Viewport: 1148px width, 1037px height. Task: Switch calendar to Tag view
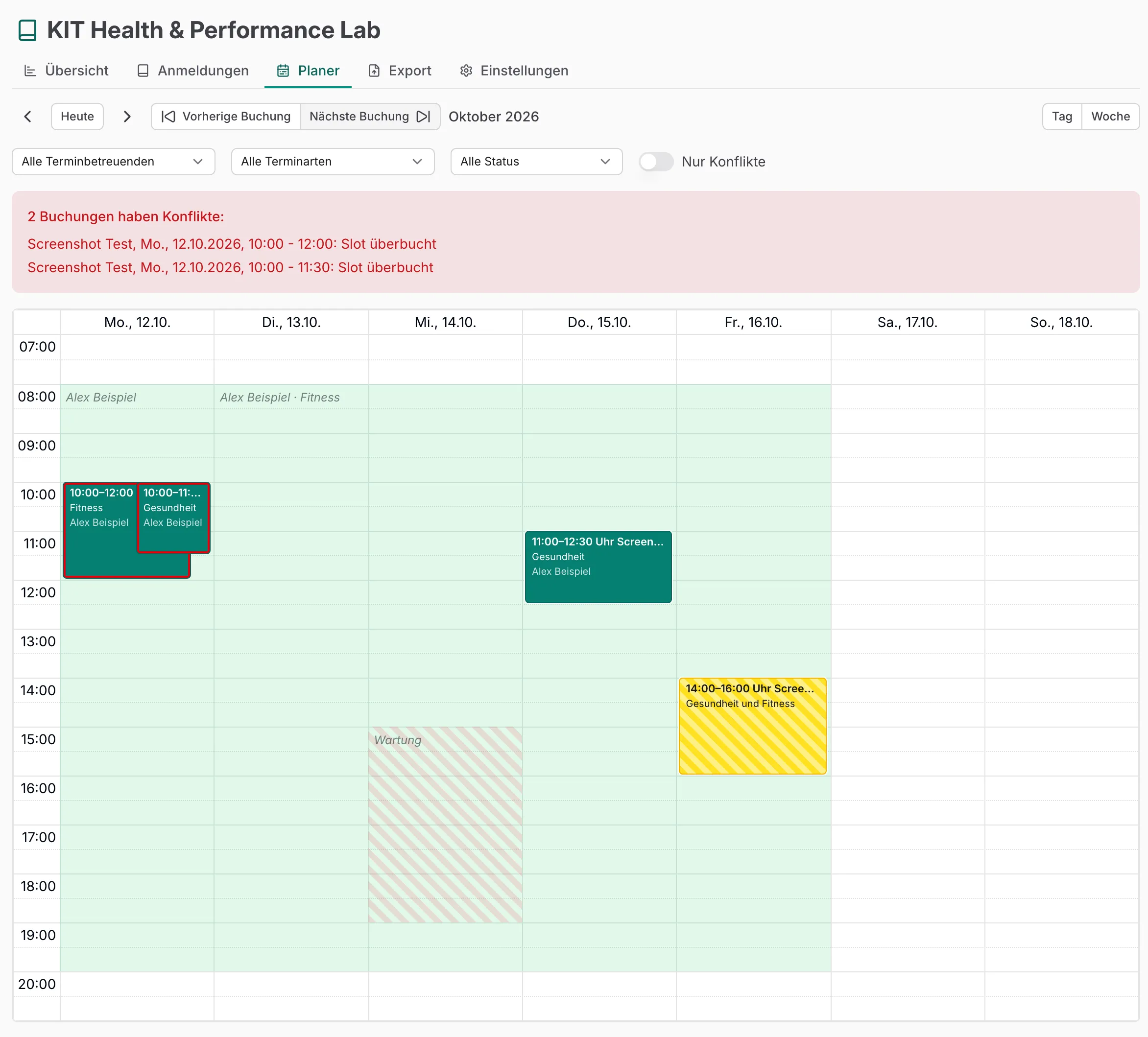1062,117
